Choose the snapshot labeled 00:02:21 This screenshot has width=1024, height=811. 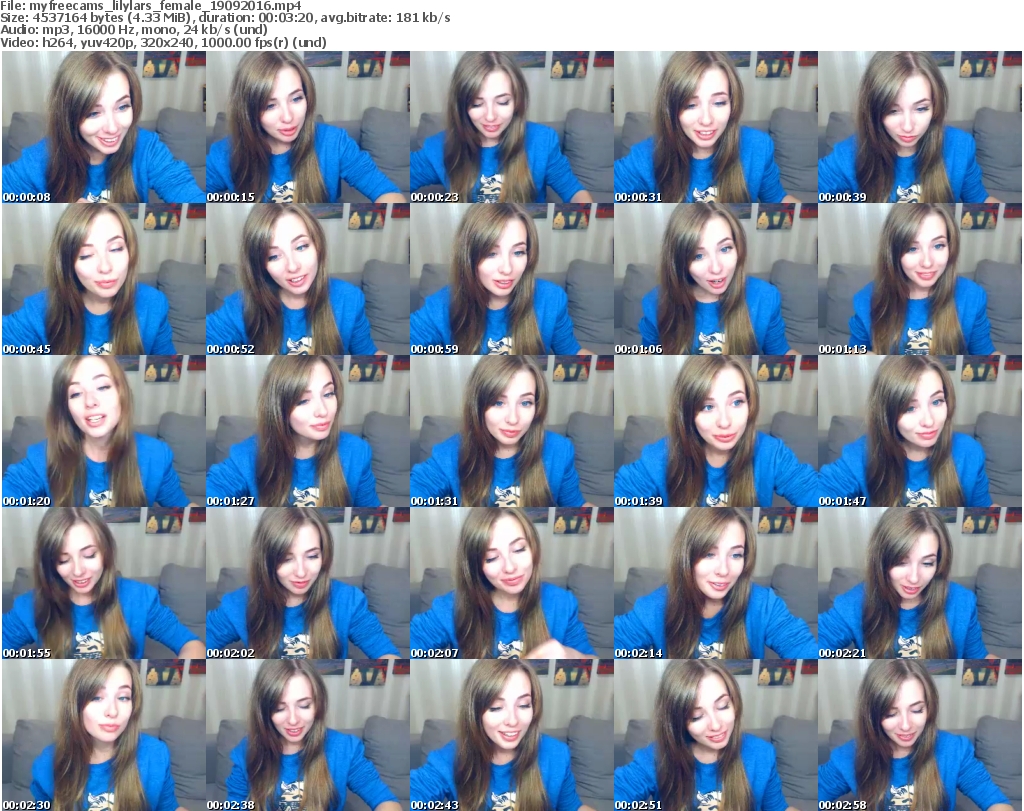click(x=920, y=583)
